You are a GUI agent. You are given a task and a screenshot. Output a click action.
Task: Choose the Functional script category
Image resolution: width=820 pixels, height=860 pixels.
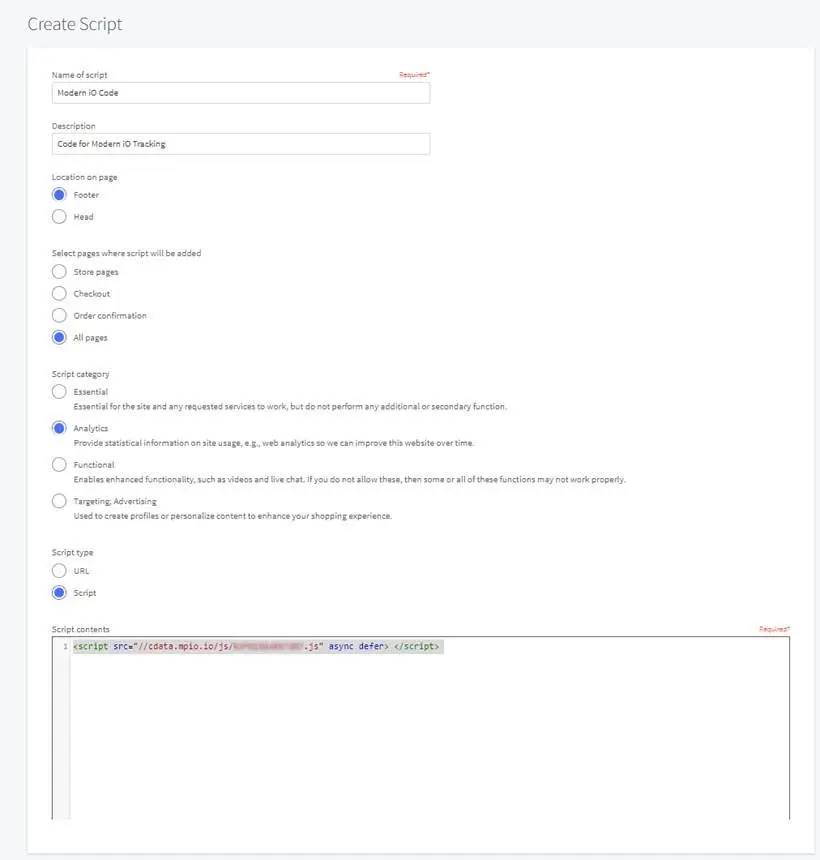click(59, 465)
